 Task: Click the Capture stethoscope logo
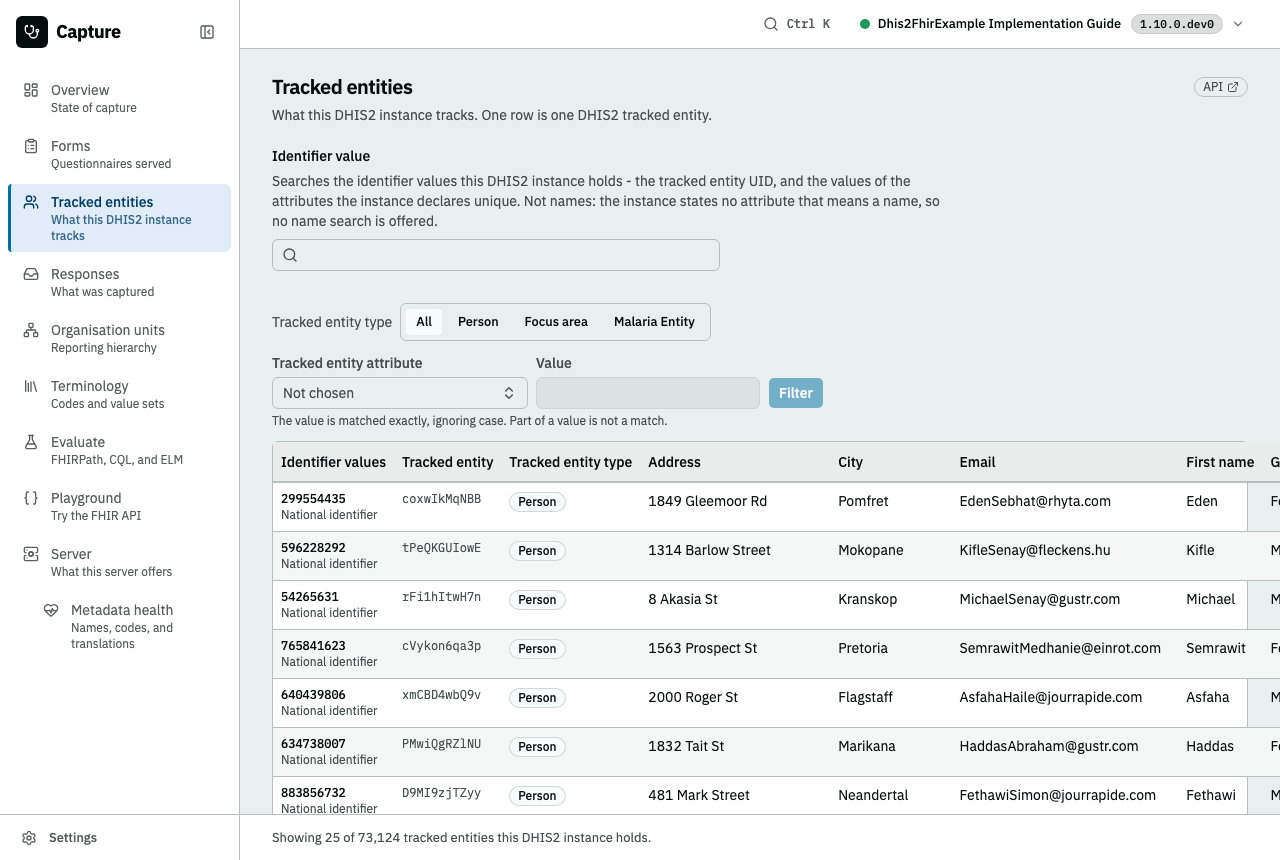coord(32,32)
